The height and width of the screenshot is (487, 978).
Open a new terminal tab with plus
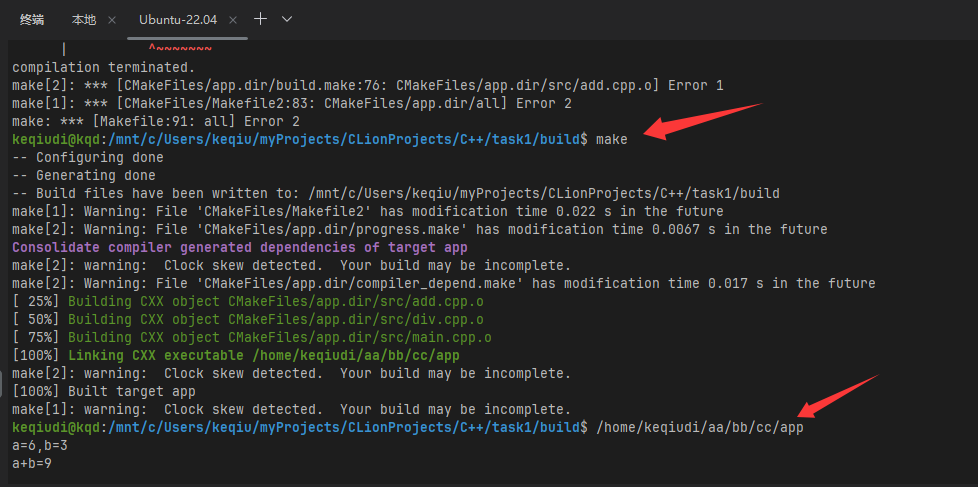click(x=261, y=19)
